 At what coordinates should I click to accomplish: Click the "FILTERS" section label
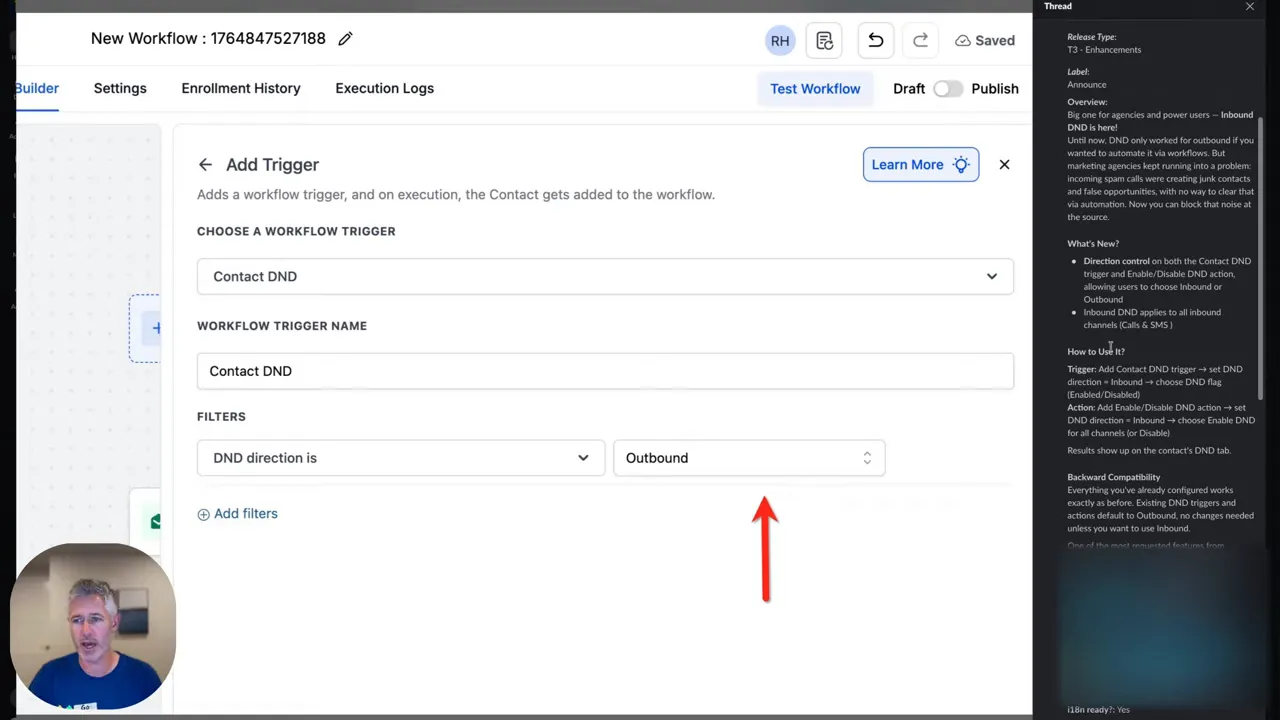click(221, 417)
